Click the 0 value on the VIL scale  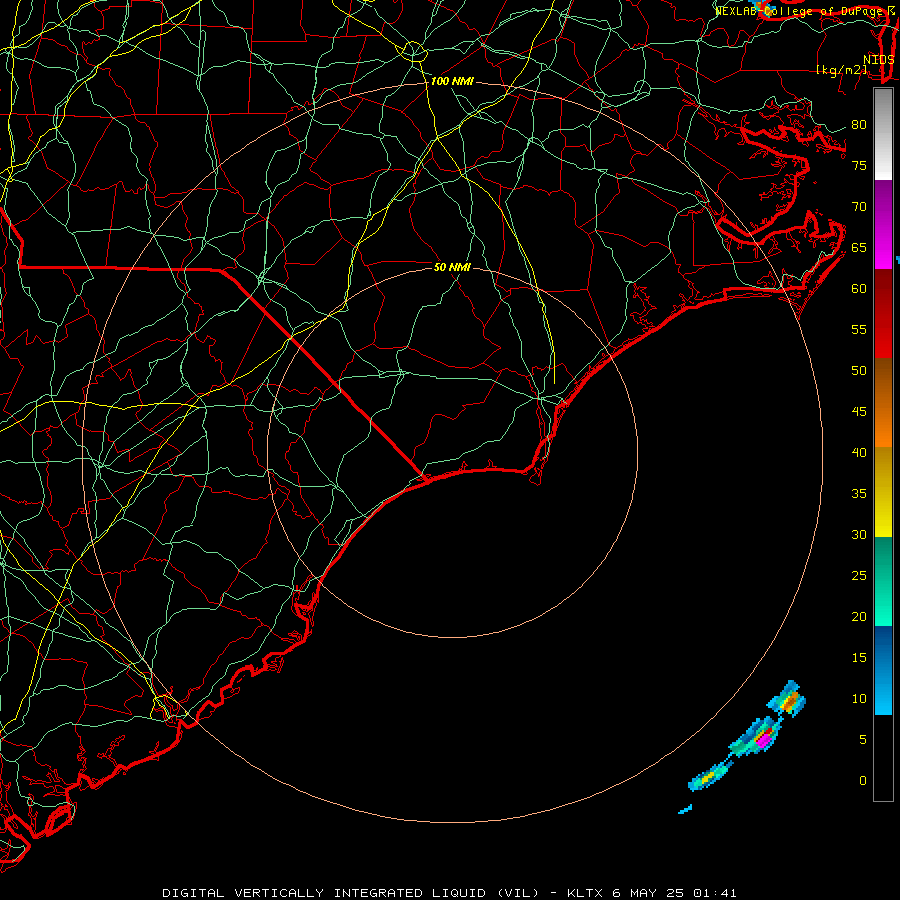[863, 781]
